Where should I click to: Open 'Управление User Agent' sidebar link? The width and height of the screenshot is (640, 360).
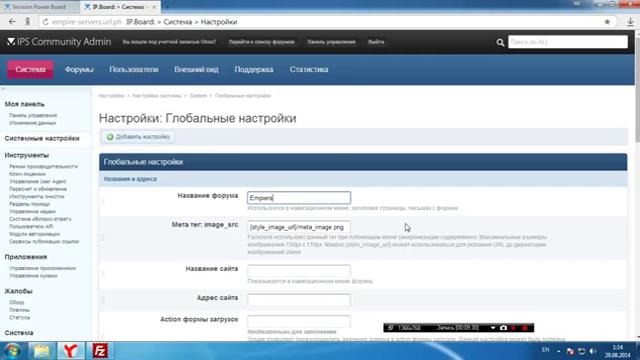(38, 181)
